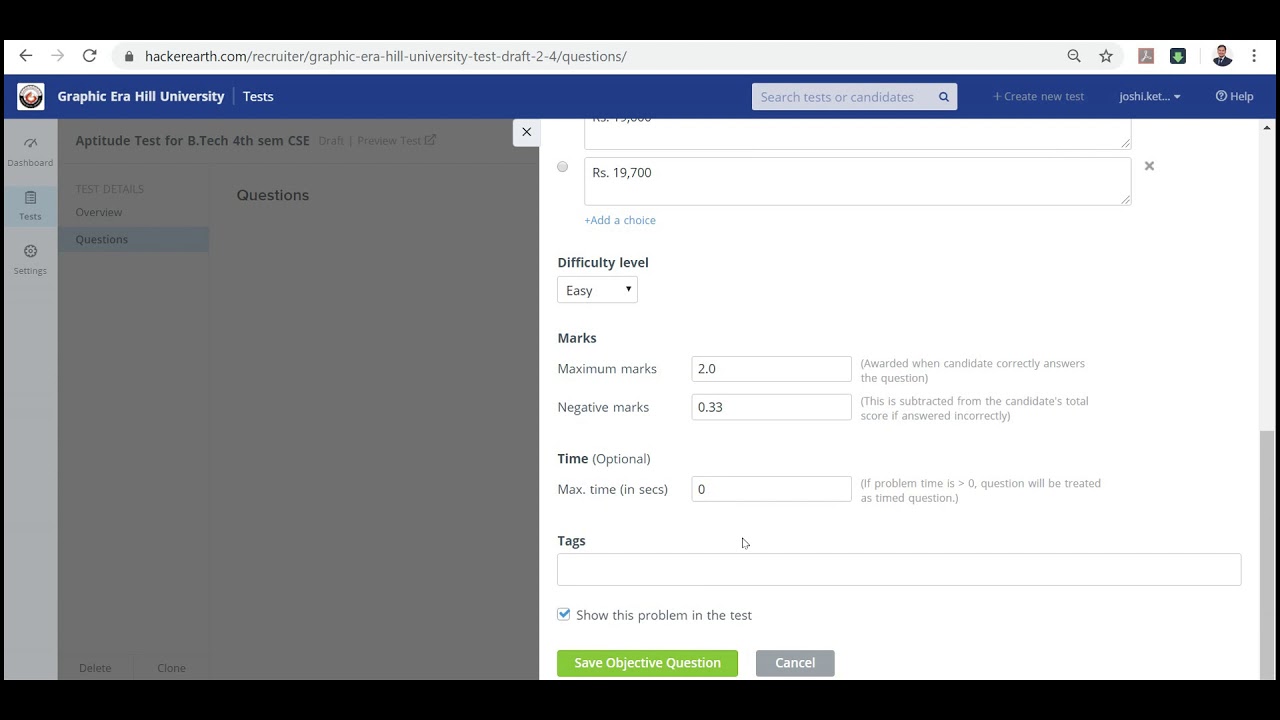View site info via the padlock icon
This screenshot has width=1280, height=720.
(x=128, y=56)
